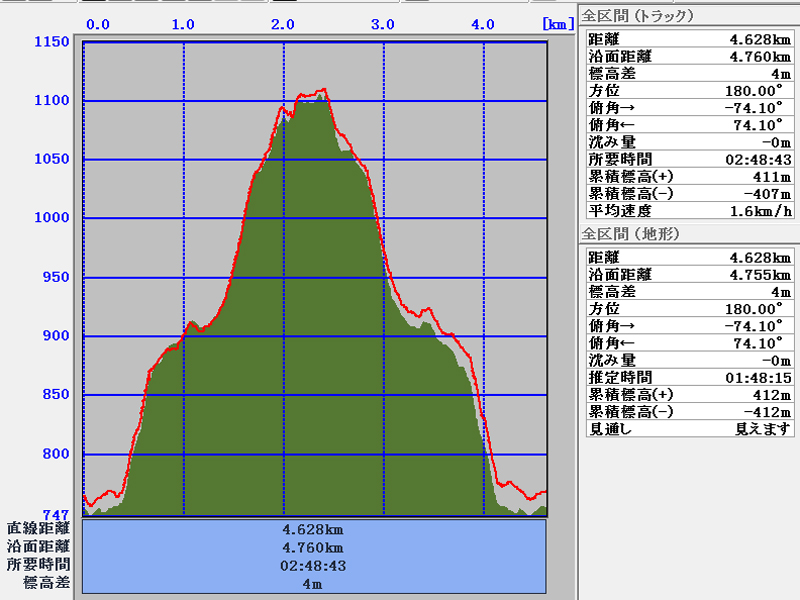The width and height of the screenshot is (800, 600).
Task: Select the 累積標高(+) 411m row
Action: (688, 176)
